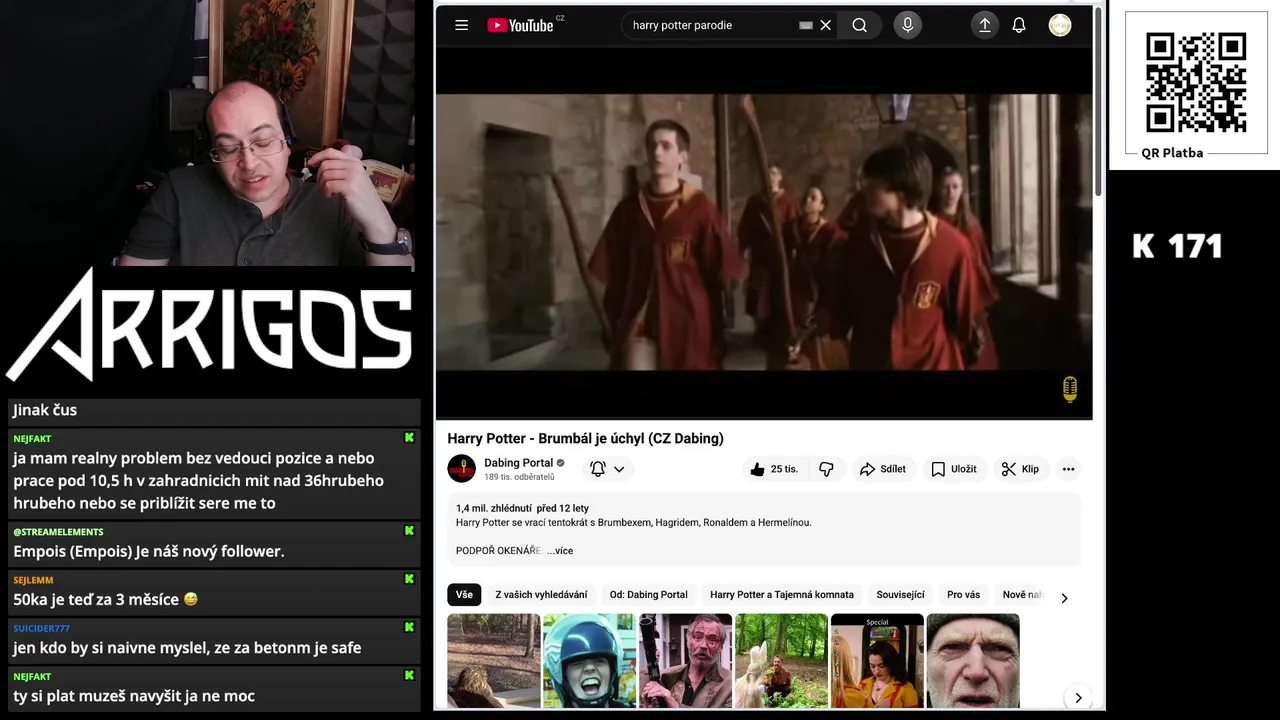Open the man with camera thumbnail
1280x720 pixels.
point(685,661)
